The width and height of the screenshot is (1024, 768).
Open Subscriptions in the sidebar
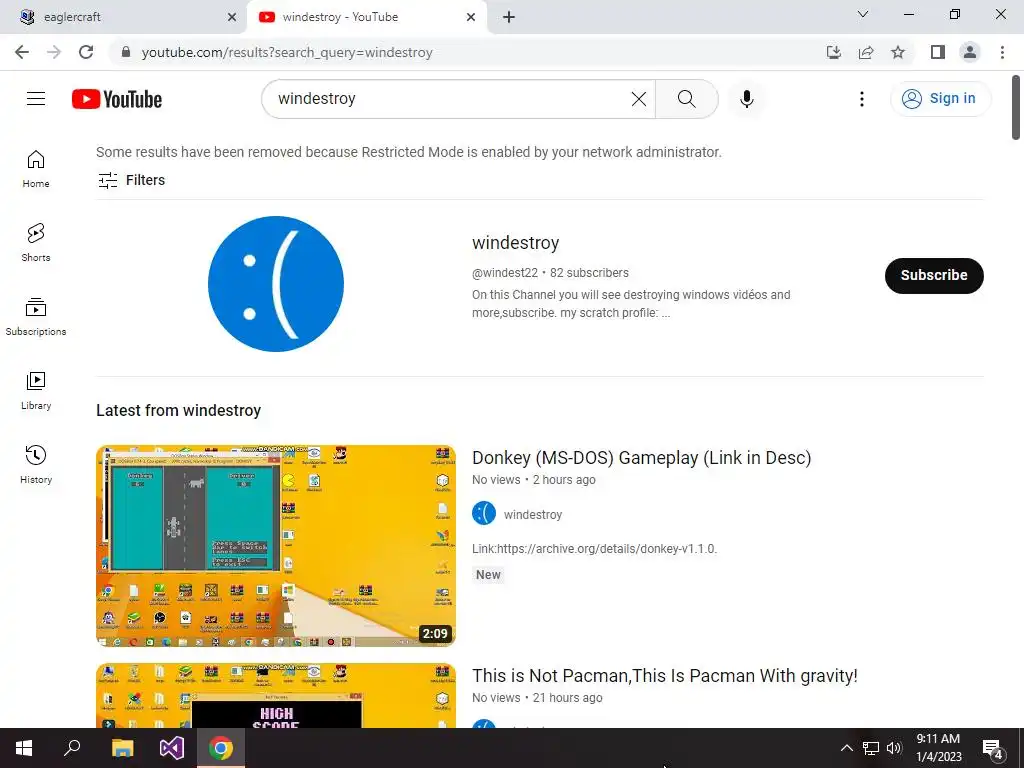pyautogui.click(x=36, y=317)
